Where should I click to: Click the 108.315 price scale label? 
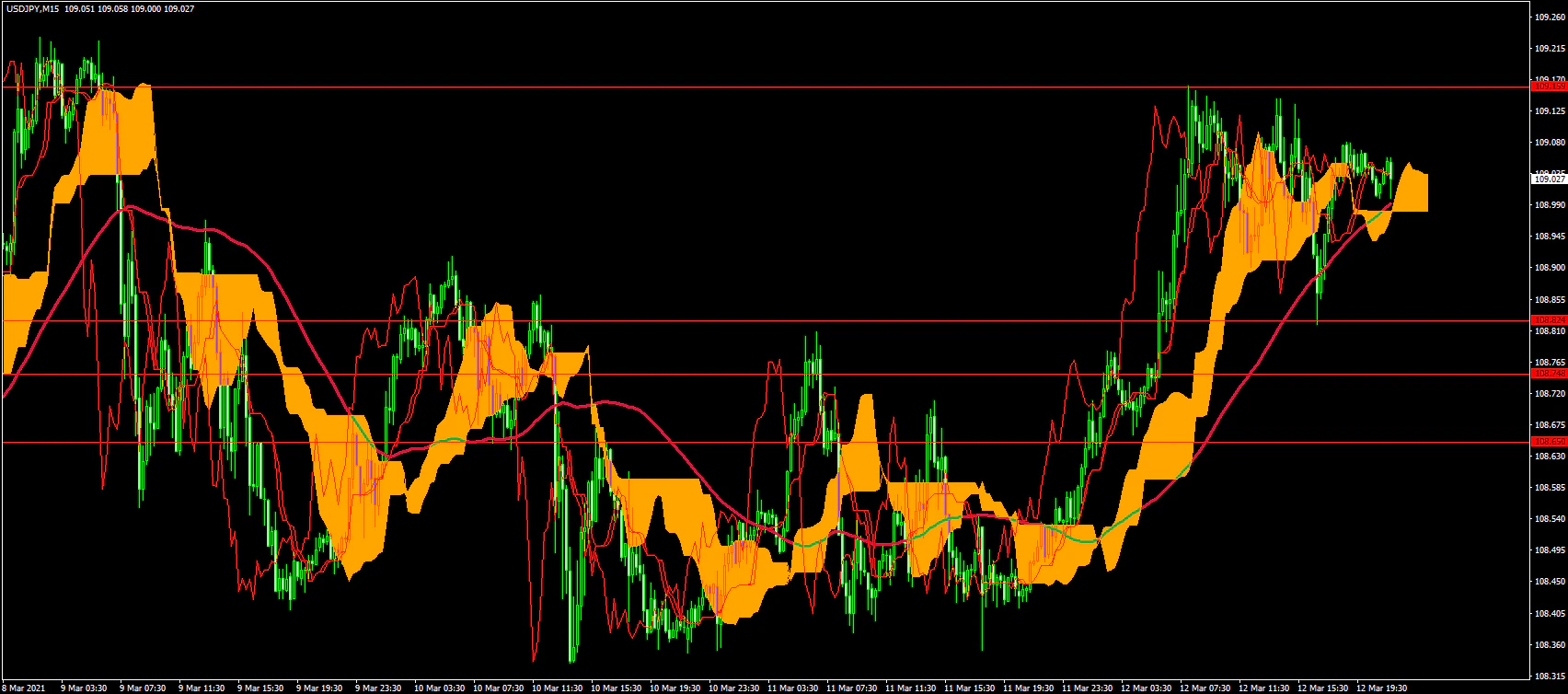tap(1548, 676)
